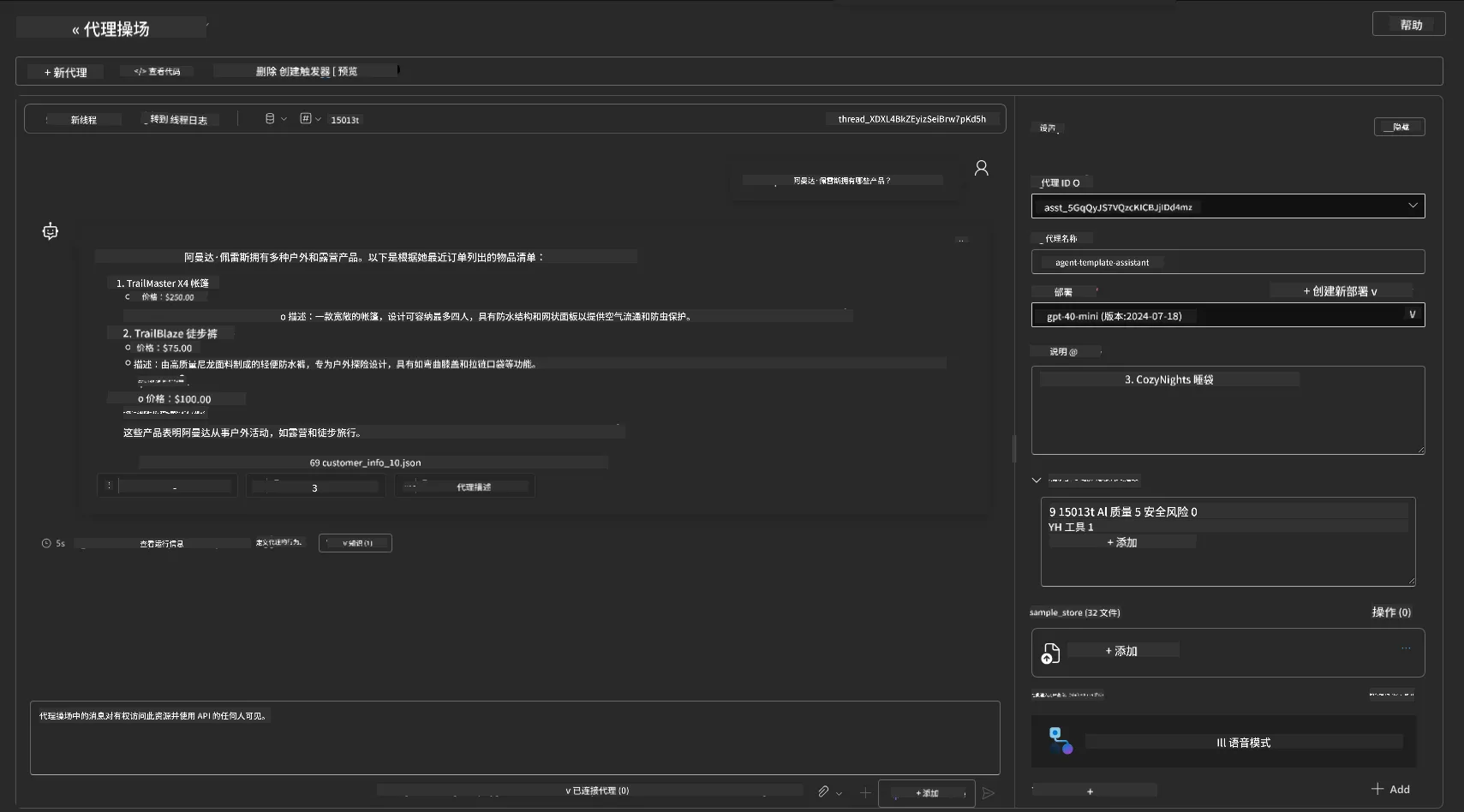Image resolution: width=1464 pixels, height=812 pixels.
Task: Click the New agent menu item
Action: tap(66, 72)
